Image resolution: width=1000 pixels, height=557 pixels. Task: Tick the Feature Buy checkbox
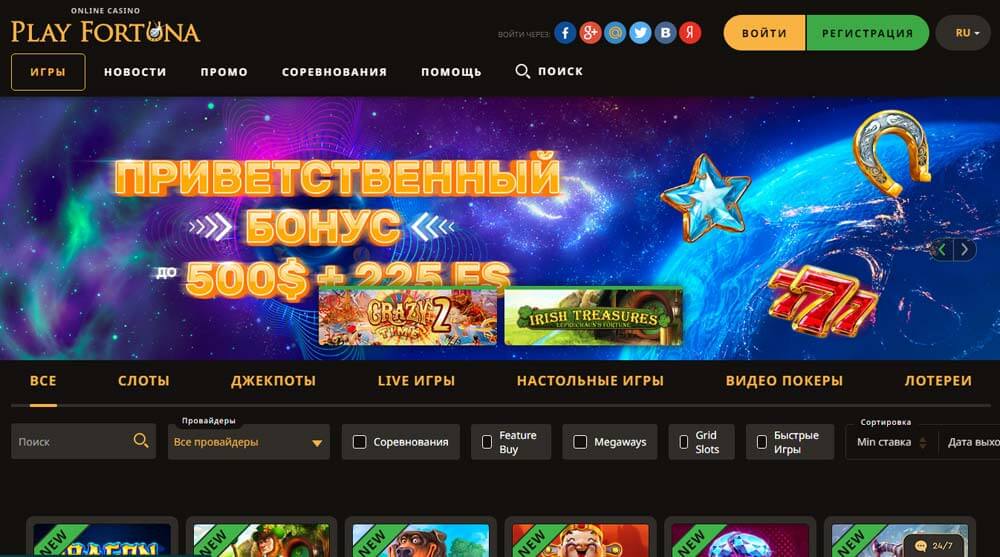point(487,442)
